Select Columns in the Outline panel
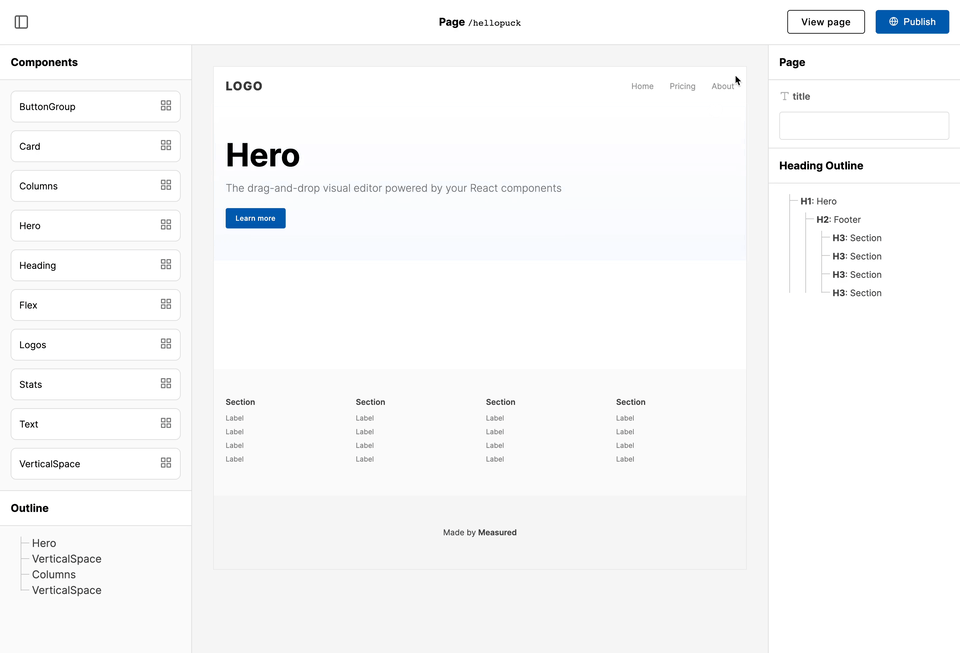This screenshot has width=960, height=653. (x=52, y=574)
